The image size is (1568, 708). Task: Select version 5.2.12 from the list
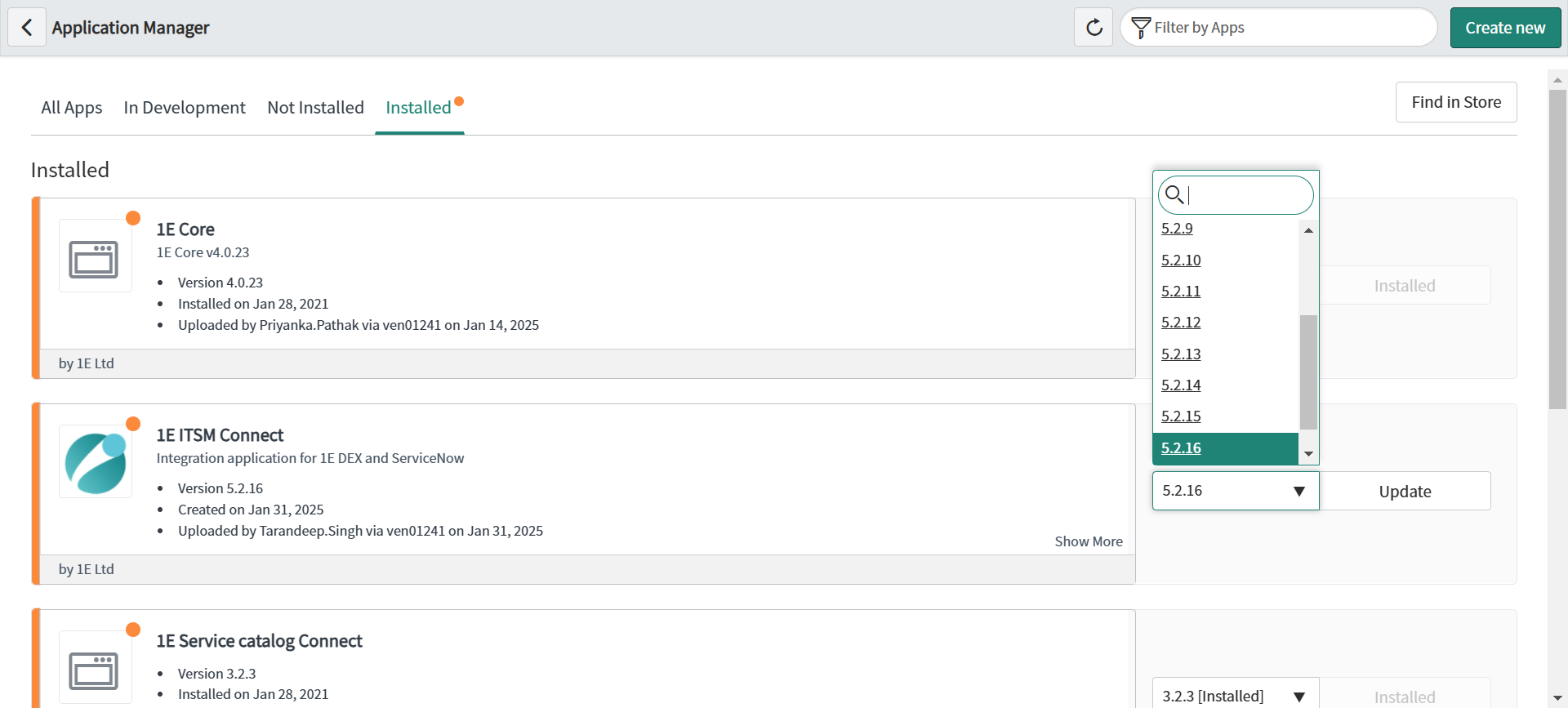coord(1181,323)
